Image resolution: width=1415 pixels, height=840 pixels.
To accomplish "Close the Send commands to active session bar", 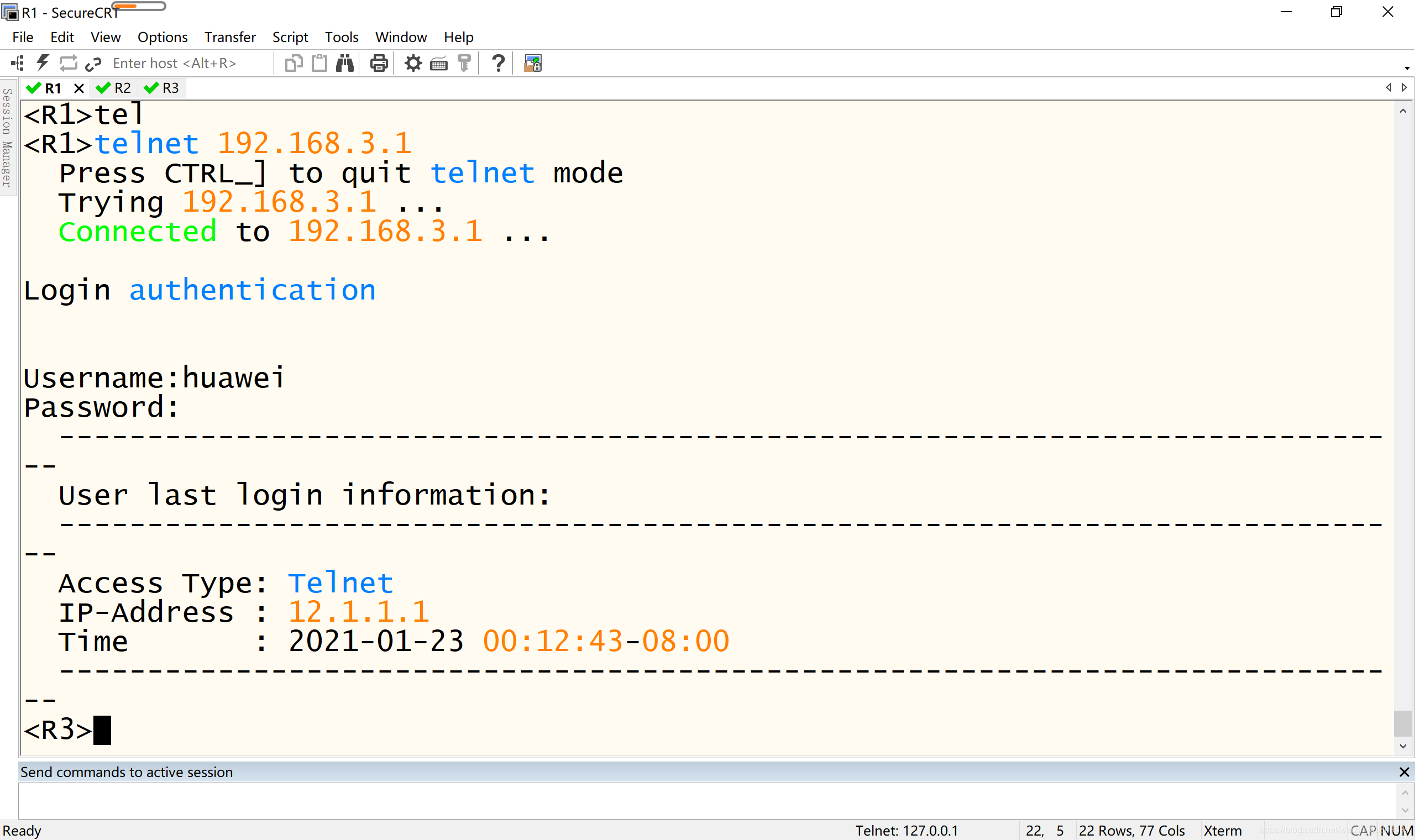I will click(x=1404, y=771).
